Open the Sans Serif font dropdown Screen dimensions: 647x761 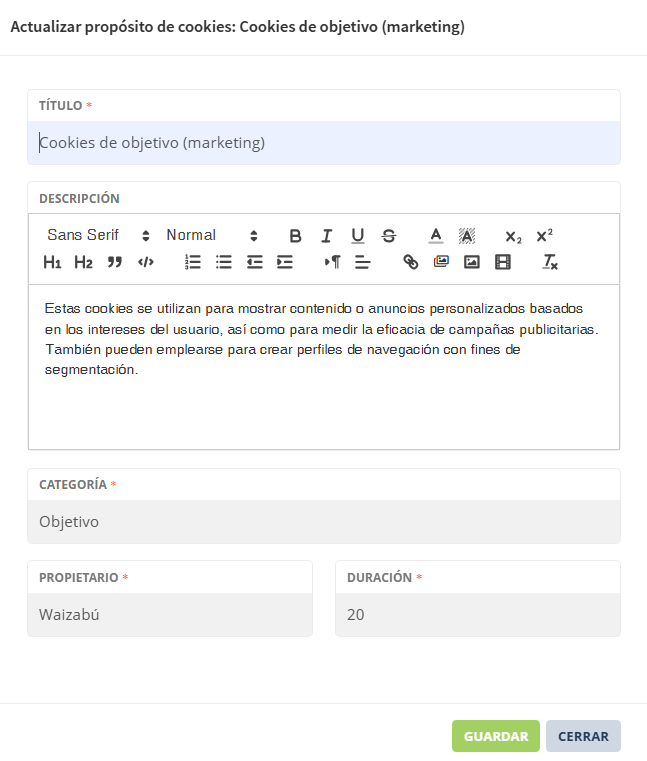point(98,236)
